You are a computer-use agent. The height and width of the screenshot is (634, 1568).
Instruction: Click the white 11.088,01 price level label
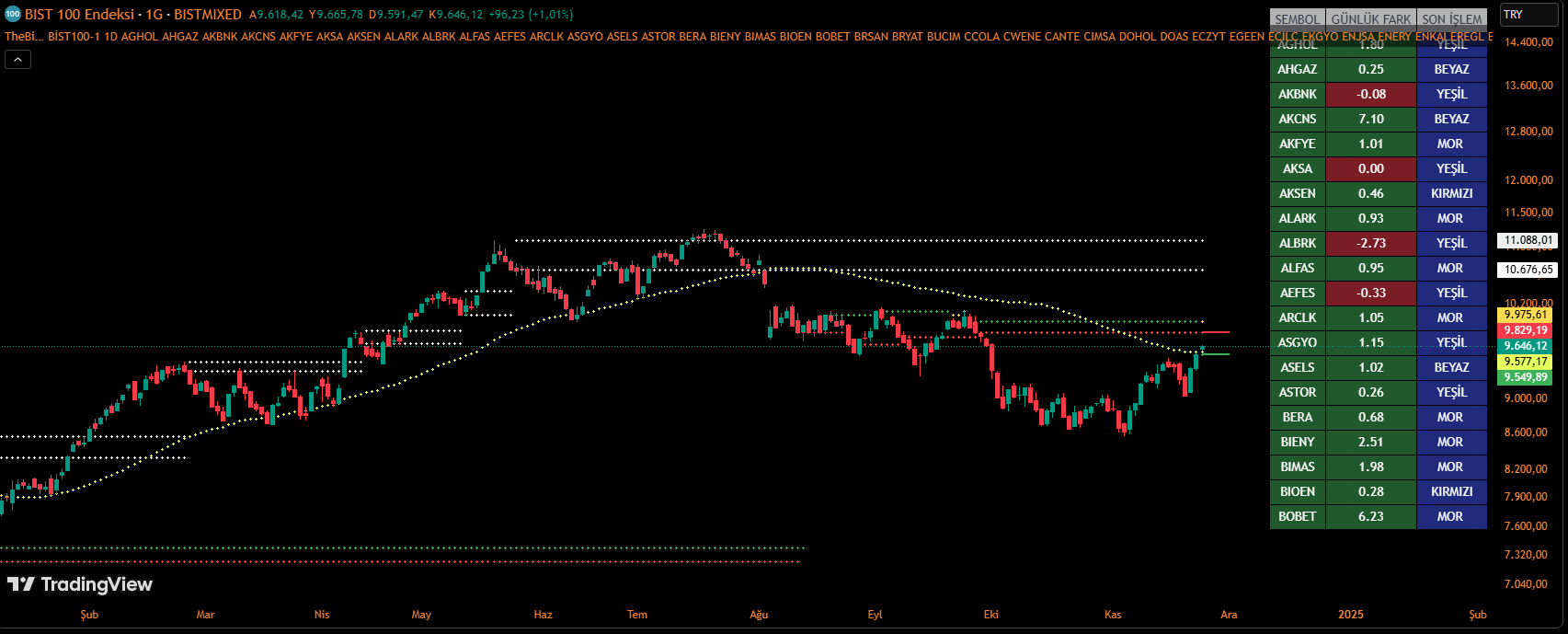pos(1528,240)
